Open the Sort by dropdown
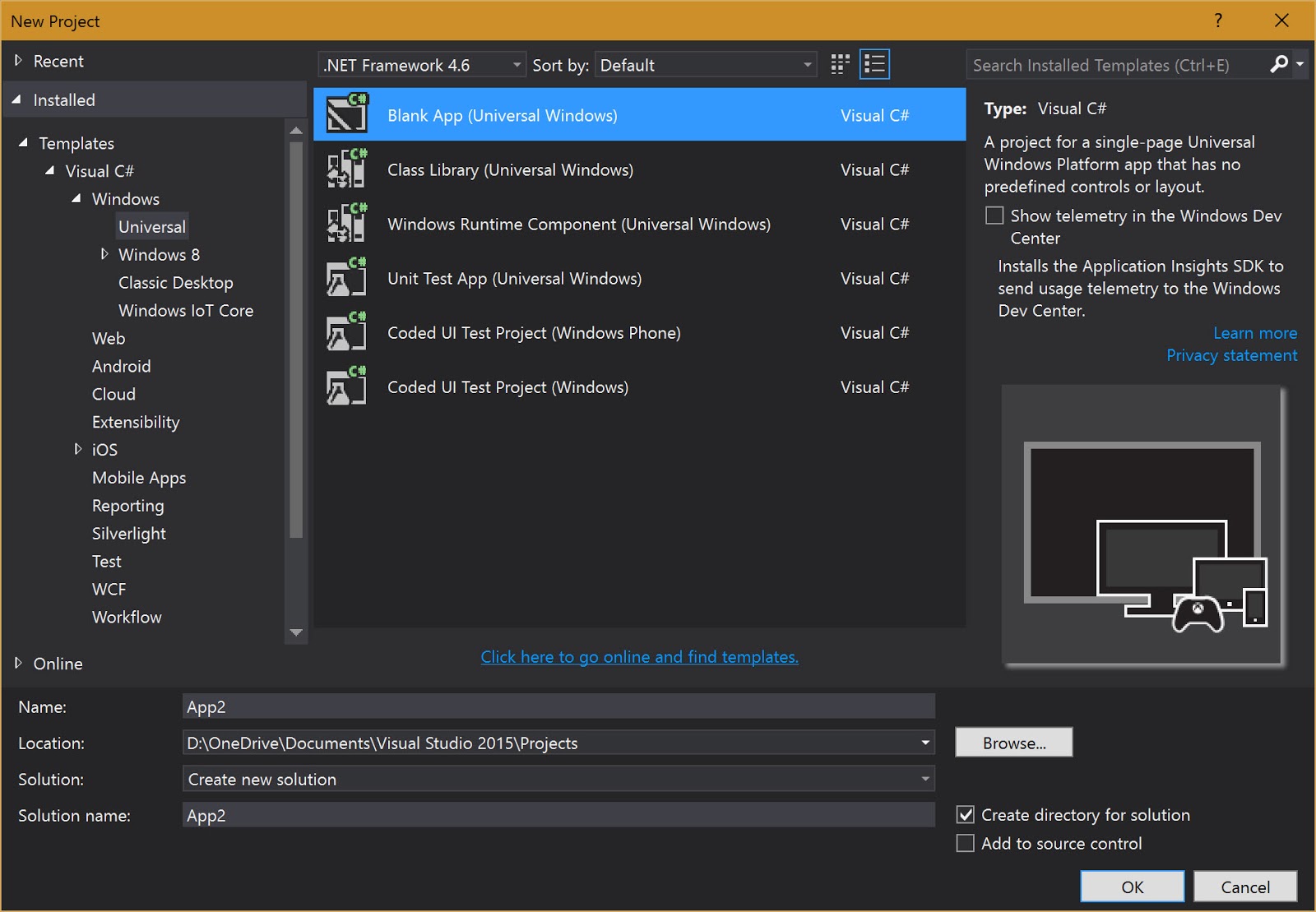 pyautogui.click(x=807, y=64)
